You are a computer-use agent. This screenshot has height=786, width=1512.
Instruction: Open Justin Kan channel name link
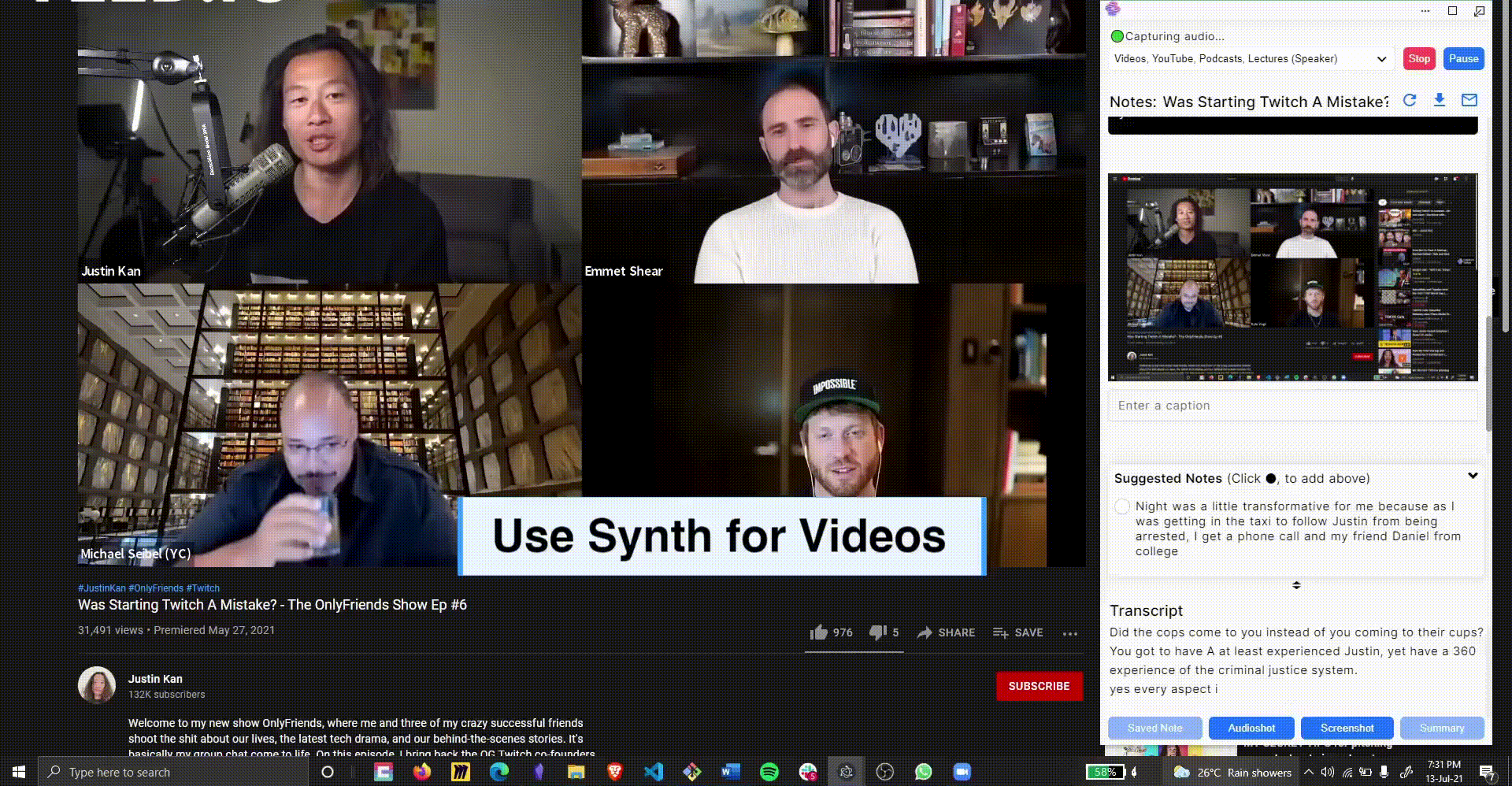(155, 679)
